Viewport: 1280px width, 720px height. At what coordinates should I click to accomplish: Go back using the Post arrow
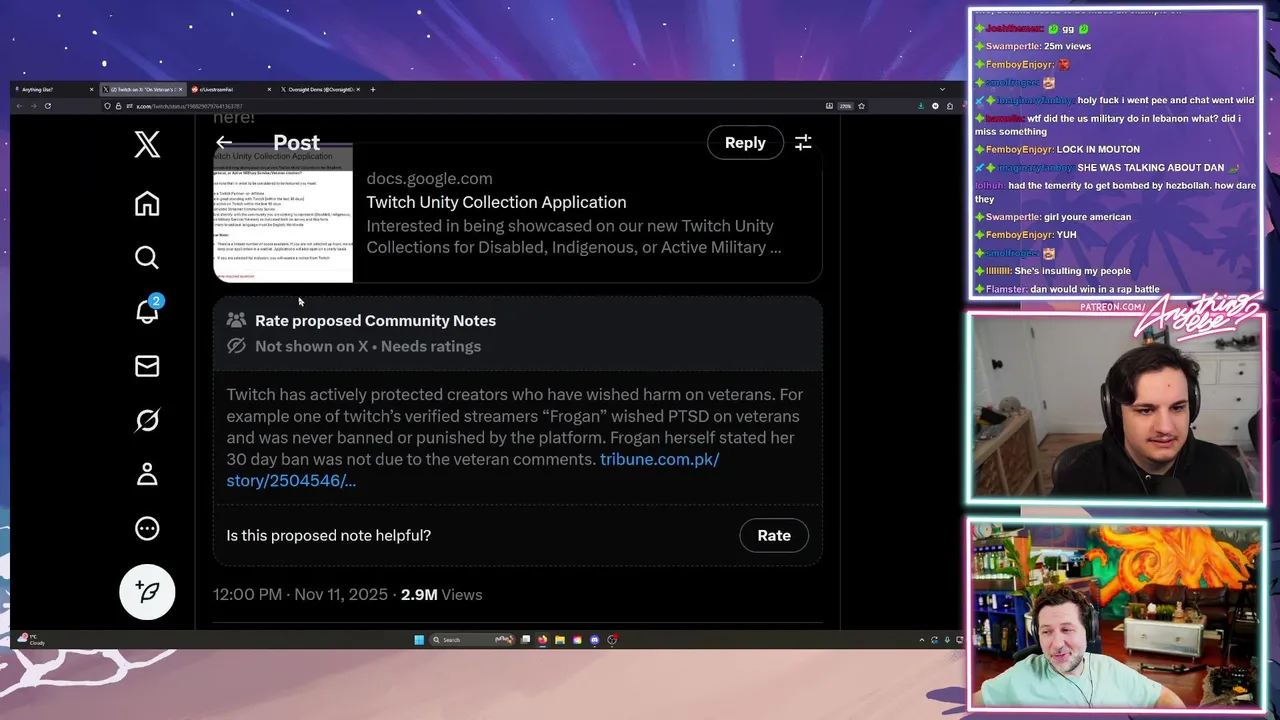point(224,143)
